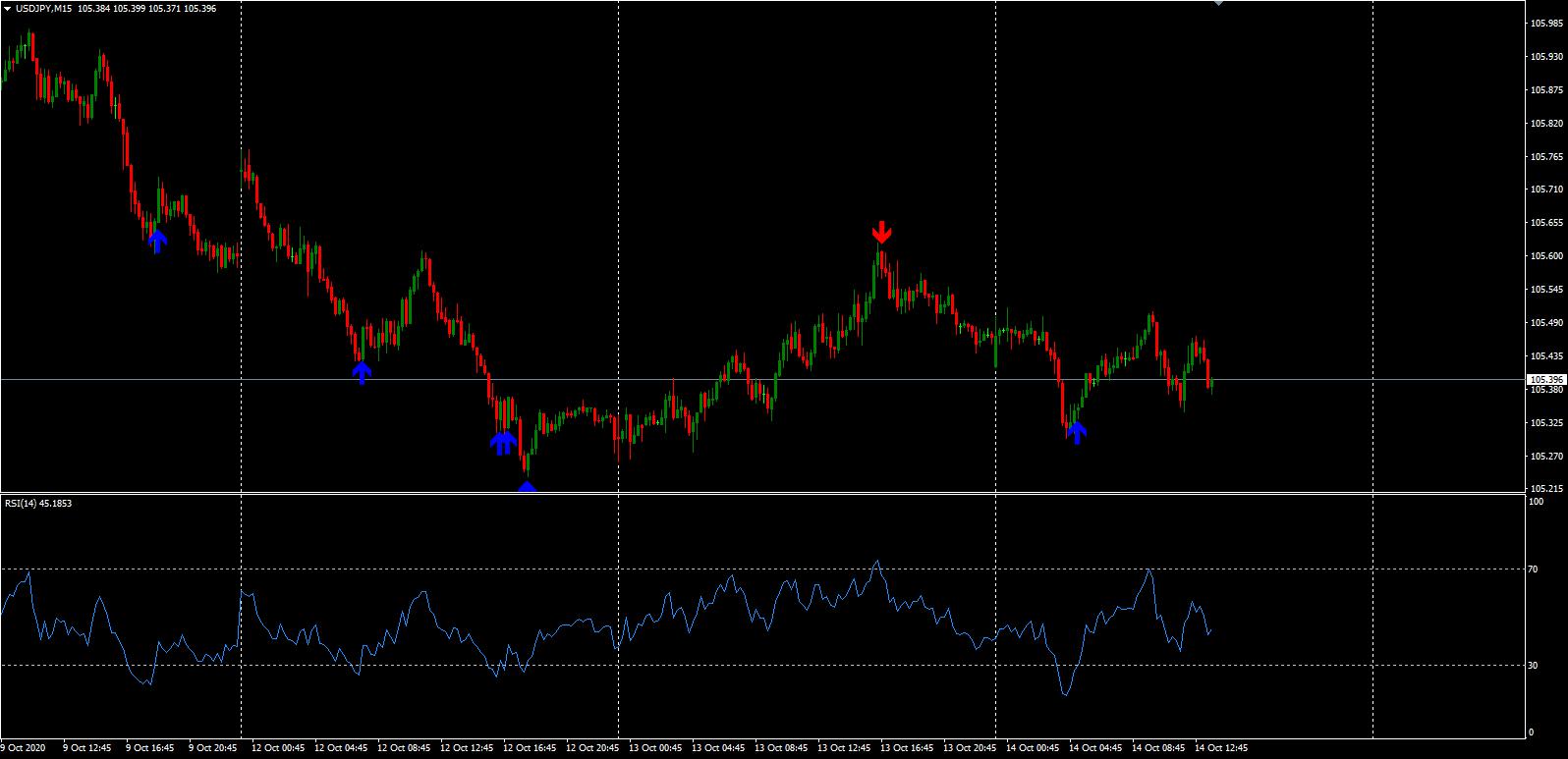Select the red sell arrow above the 13 Oct peak
1568x759 pixels.
pyautogui.click(x=881, y=232)
